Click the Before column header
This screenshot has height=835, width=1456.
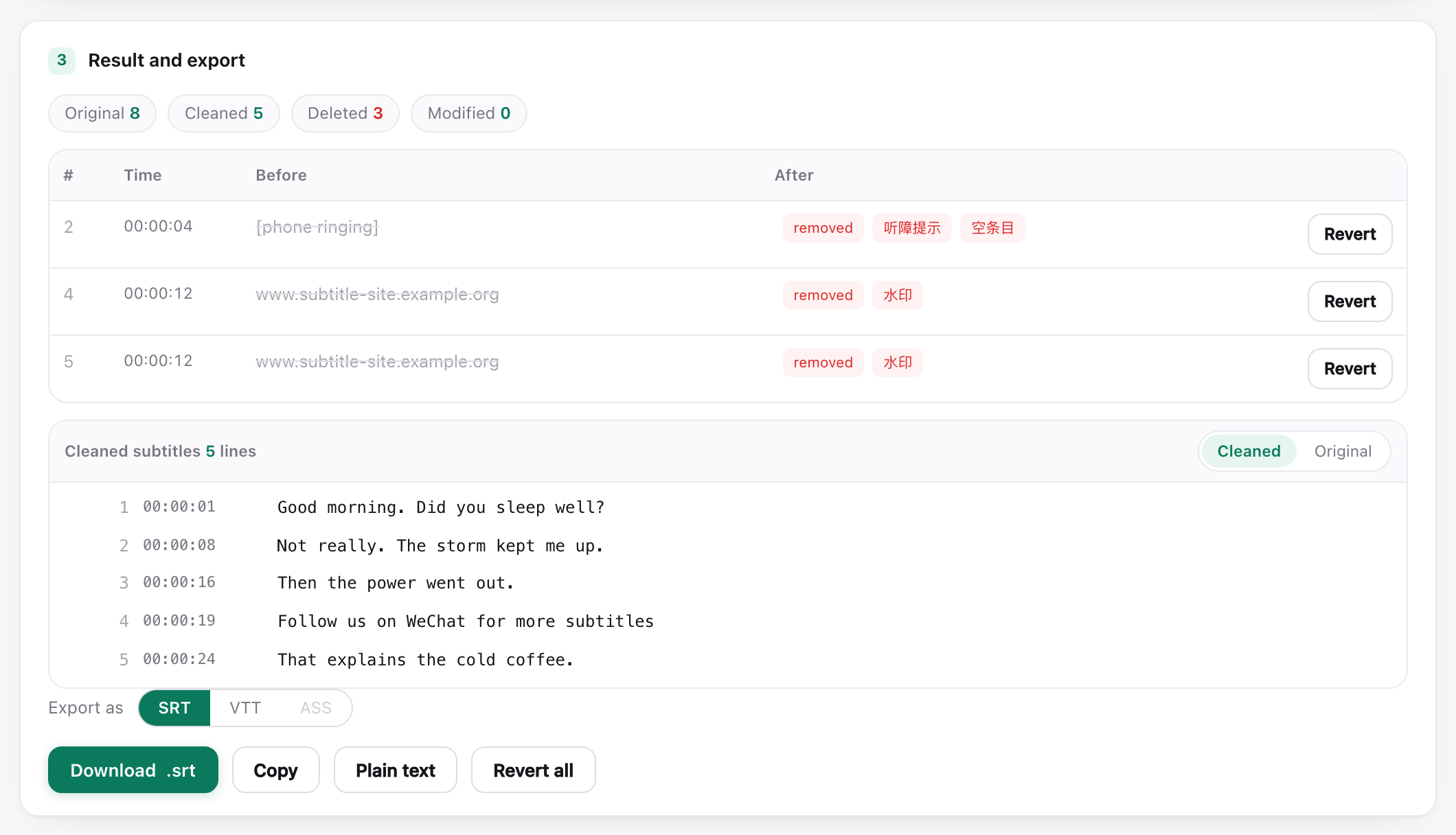tap(281, 175)
